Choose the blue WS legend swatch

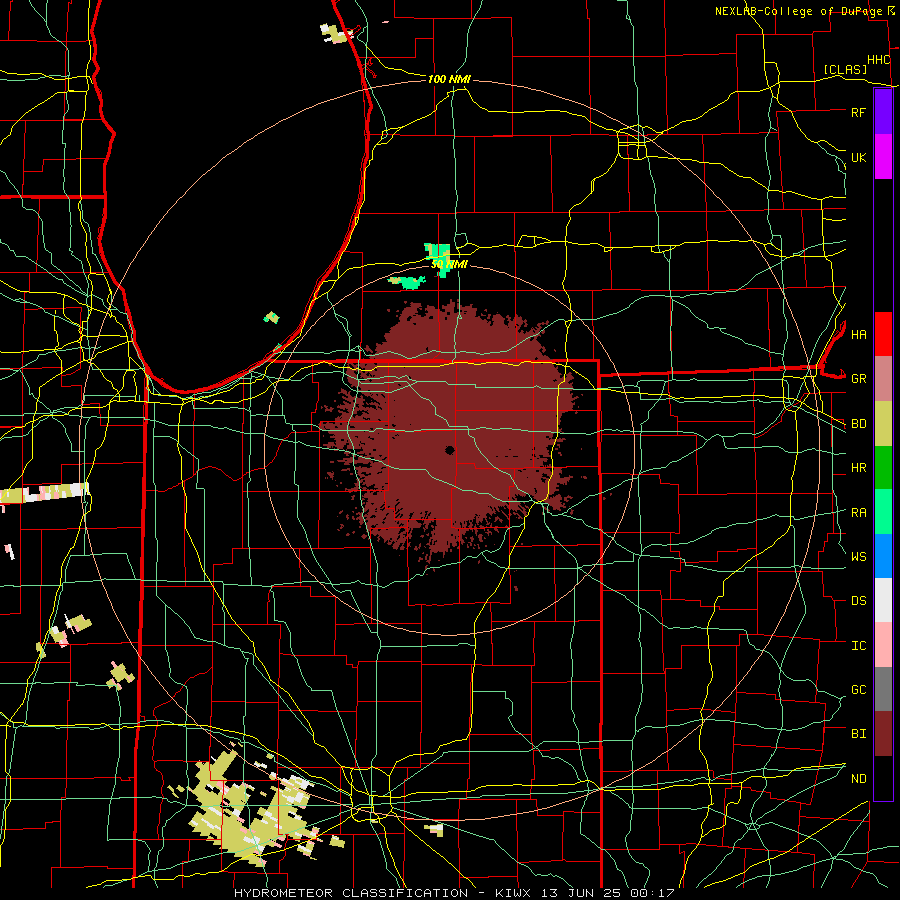(883, 556)
